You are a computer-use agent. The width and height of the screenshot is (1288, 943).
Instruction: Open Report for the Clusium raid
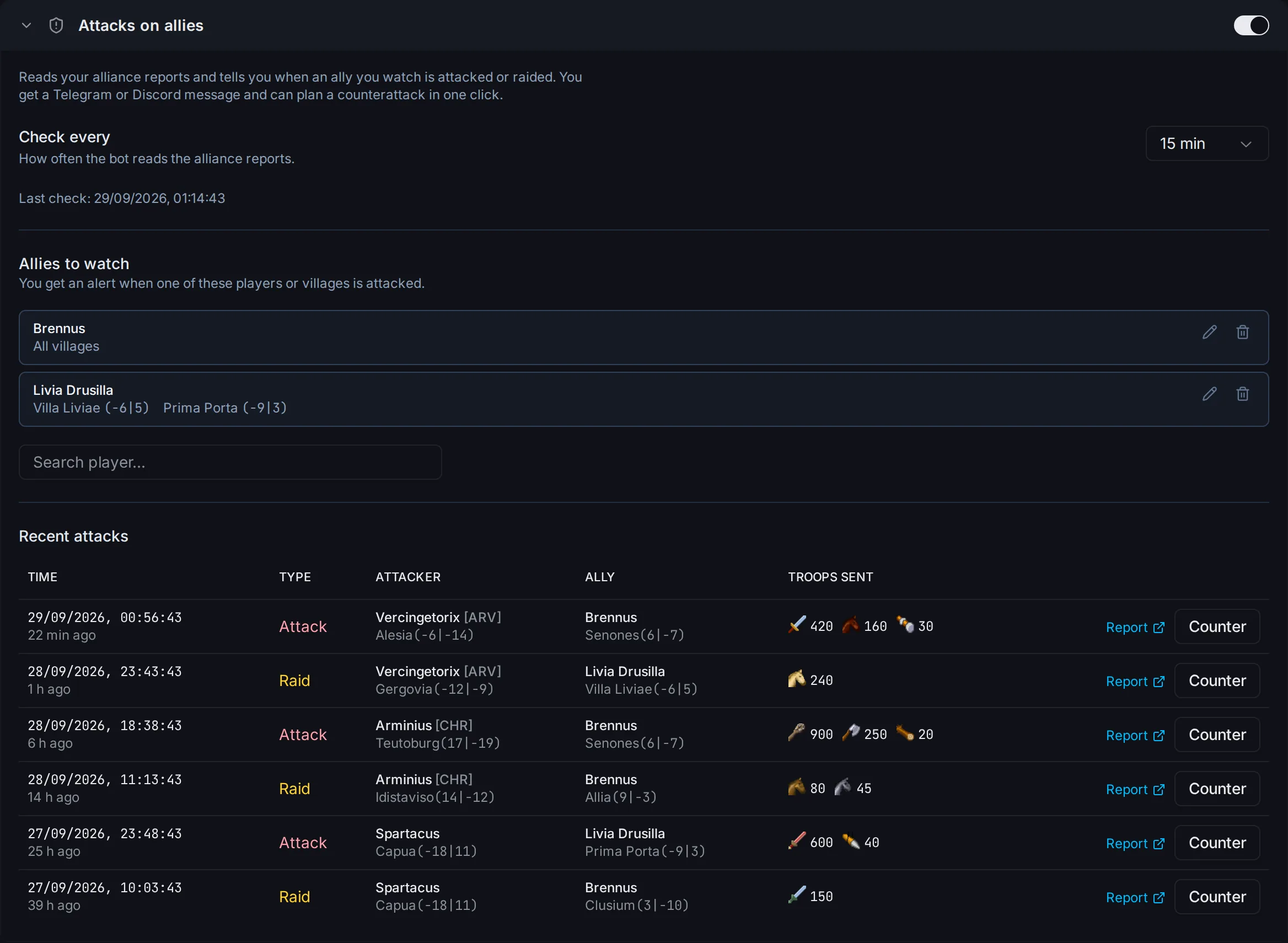[x=1135, y=898]
